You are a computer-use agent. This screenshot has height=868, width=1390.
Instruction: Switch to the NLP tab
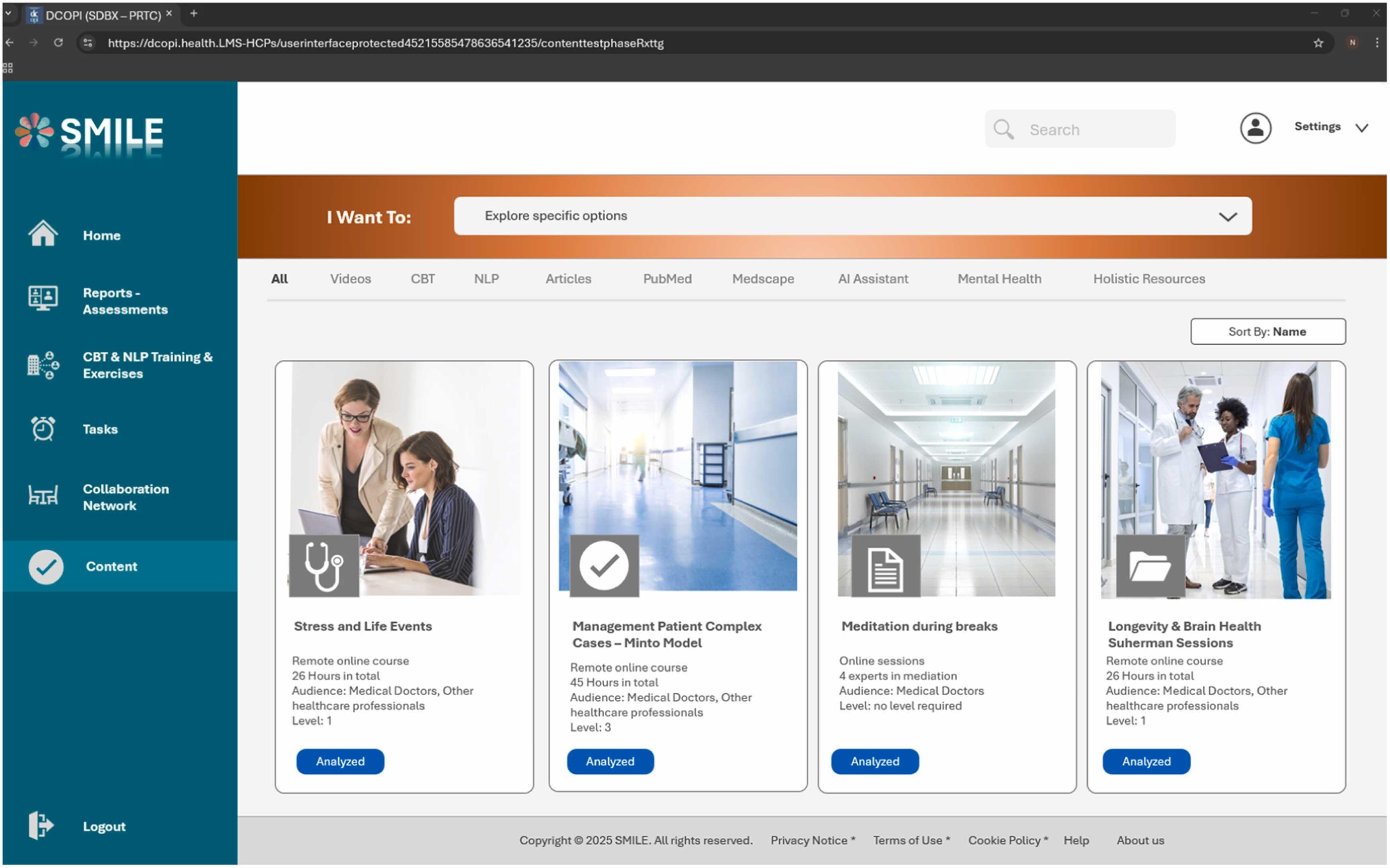[487, 279]
